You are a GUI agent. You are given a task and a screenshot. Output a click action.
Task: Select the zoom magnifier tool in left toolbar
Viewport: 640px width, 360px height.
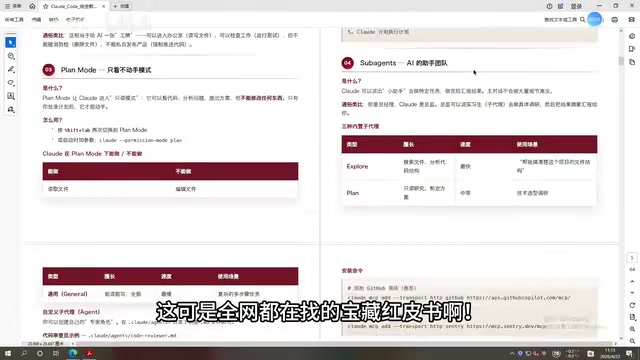pyautogui.click(x=11, y=56)
